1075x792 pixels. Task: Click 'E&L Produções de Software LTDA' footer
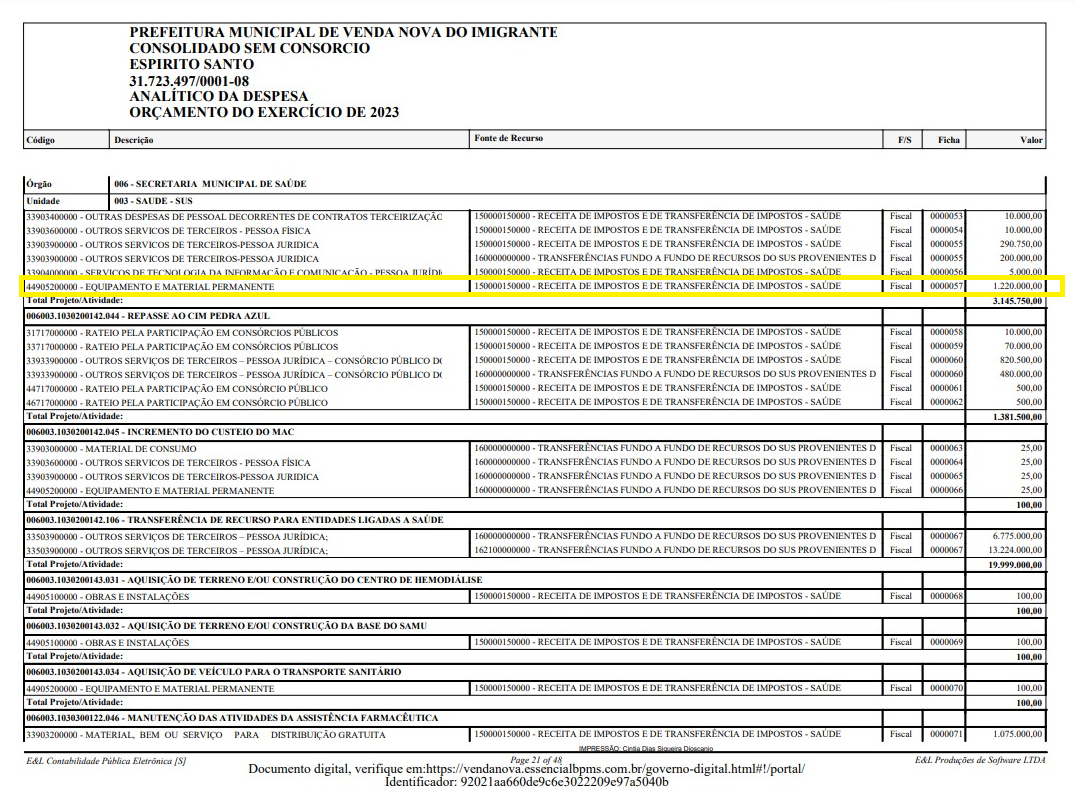[x=980, y=760]
